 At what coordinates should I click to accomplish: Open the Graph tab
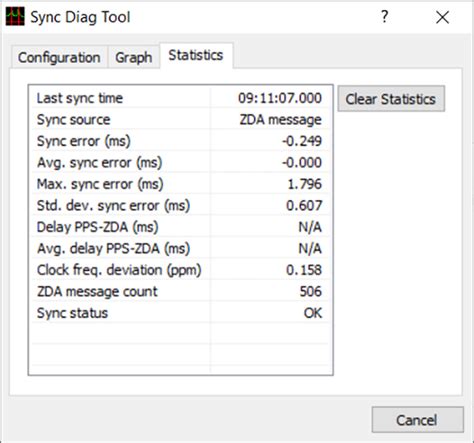[x=134, y=57]
